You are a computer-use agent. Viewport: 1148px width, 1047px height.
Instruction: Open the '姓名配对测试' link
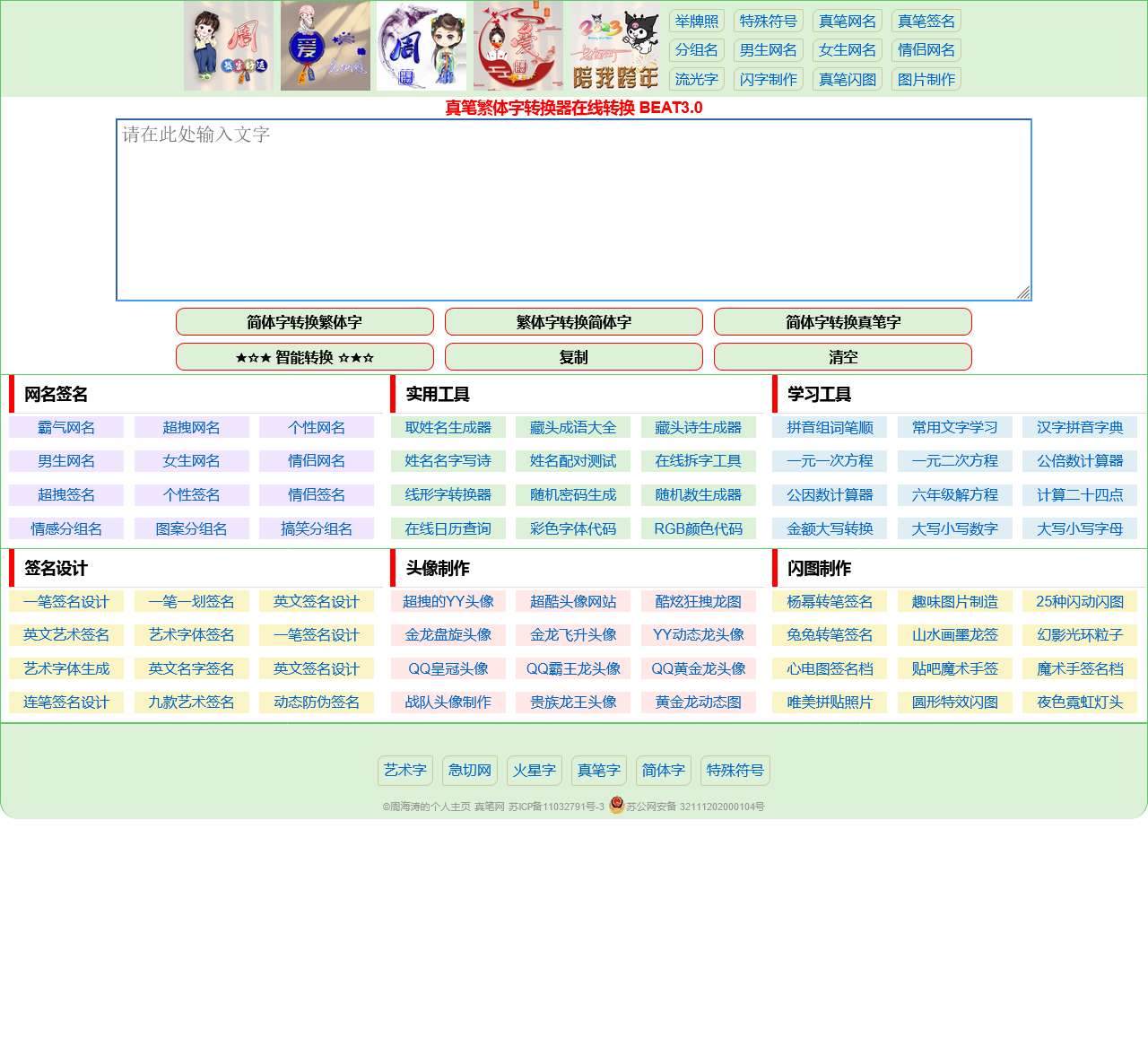click(573, 461)
